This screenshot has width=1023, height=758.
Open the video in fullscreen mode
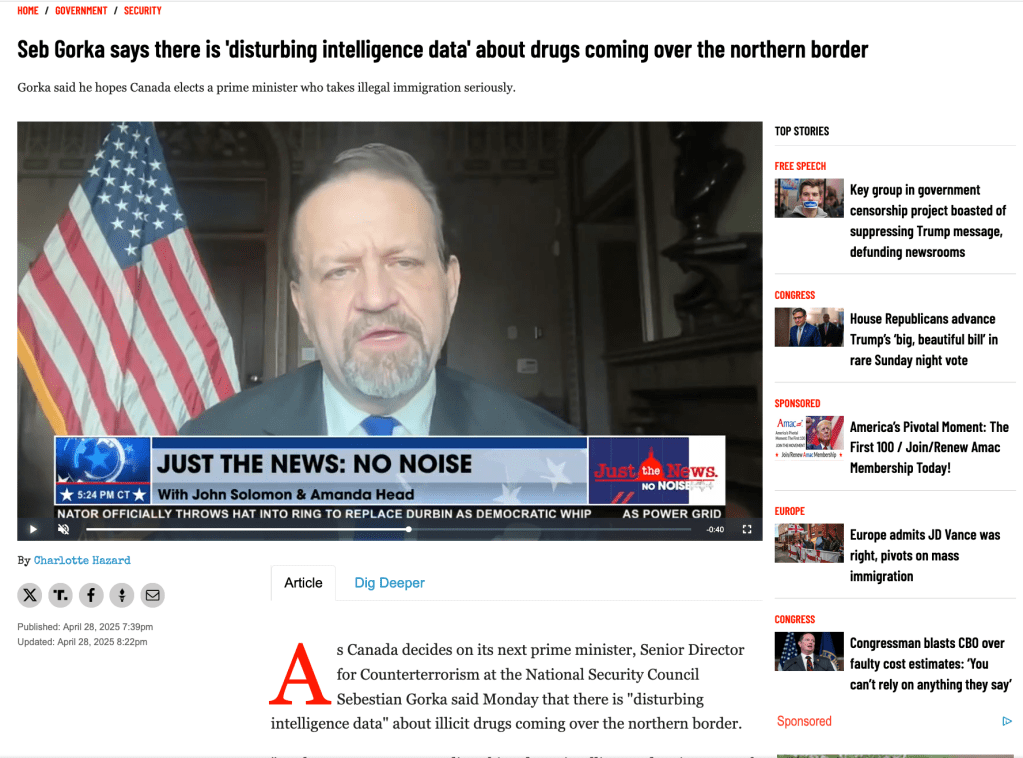[x=747, y=529]
